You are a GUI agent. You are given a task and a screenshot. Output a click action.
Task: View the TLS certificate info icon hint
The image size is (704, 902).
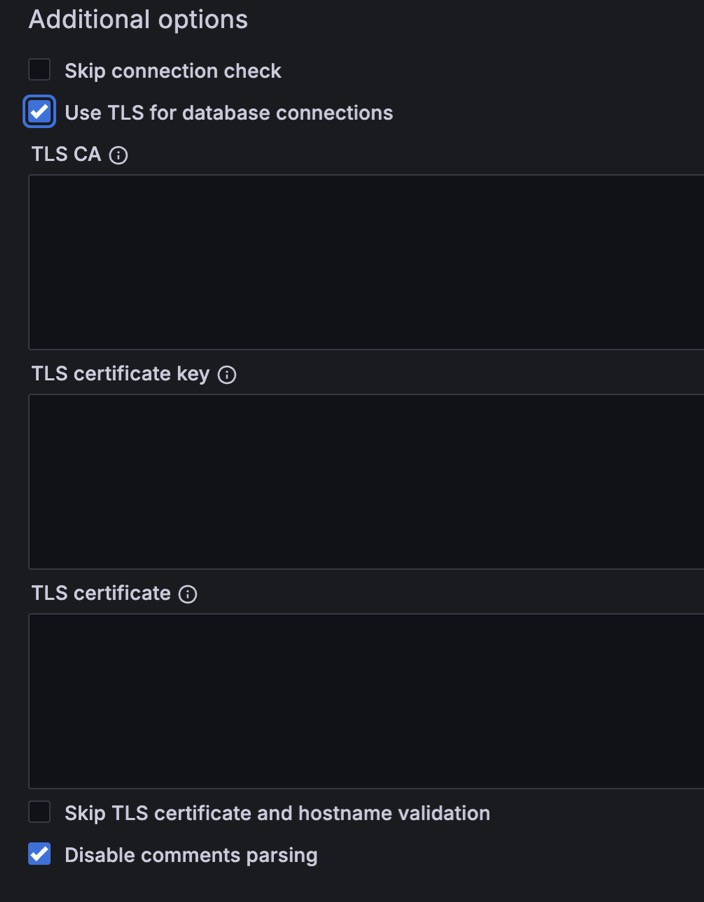tap(188, 594)
